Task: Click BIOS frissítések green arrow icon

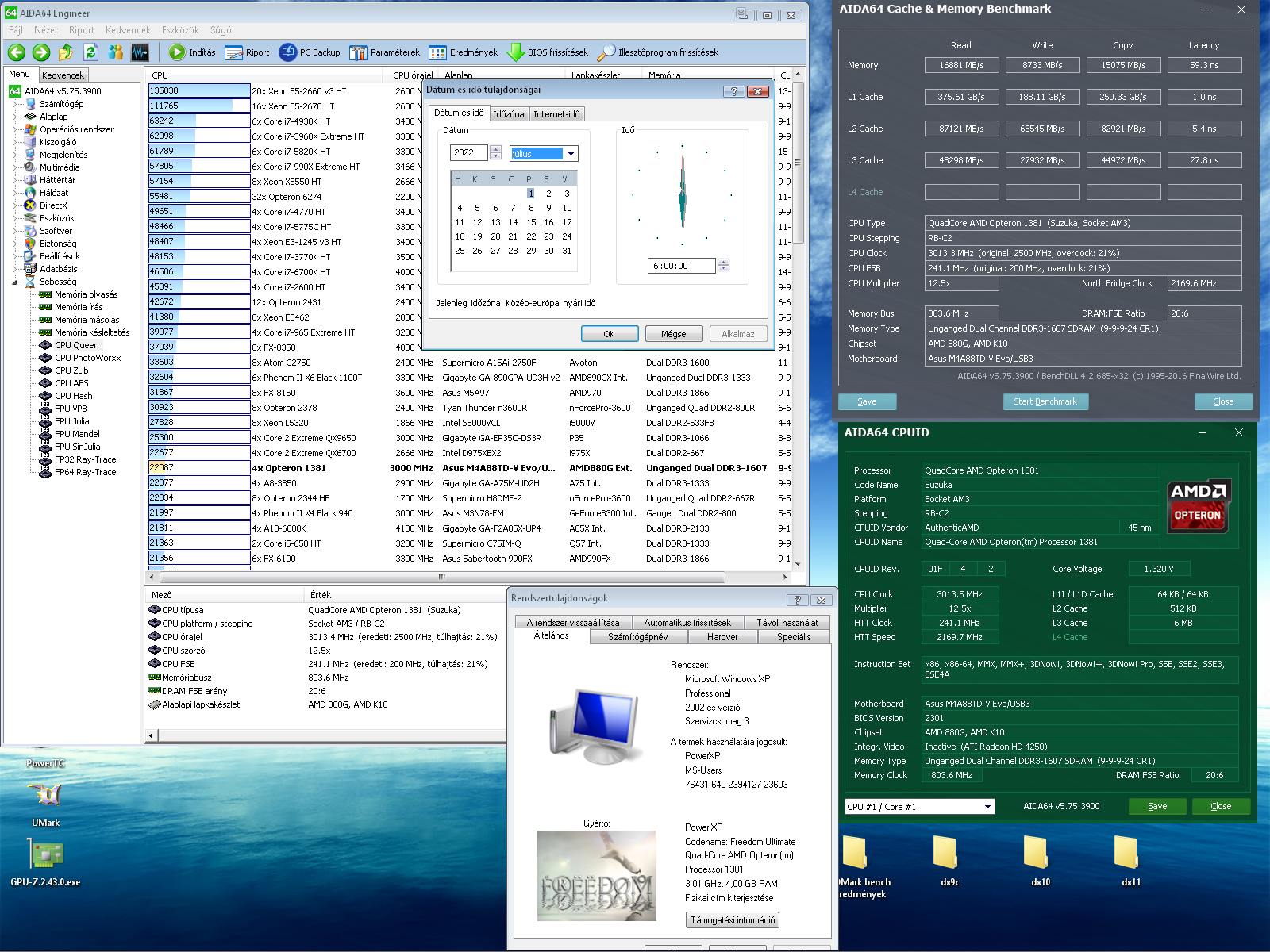Action: click(x=515, y=52)
